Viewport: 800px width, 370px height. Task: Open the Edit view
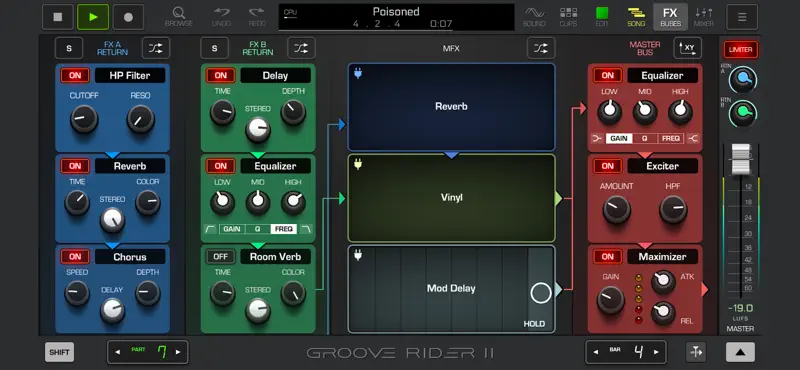602,17
